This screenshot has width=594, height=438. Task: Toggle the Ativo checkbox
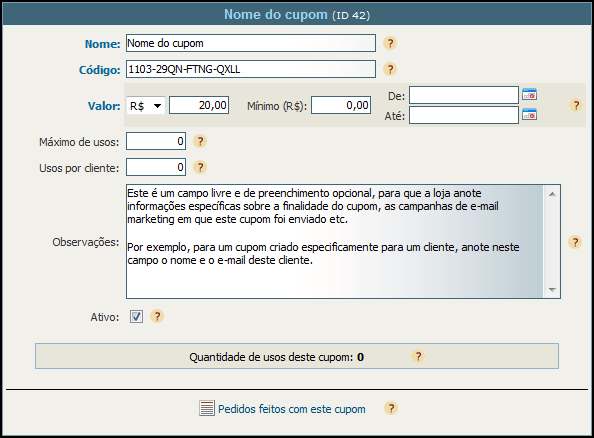136,316
